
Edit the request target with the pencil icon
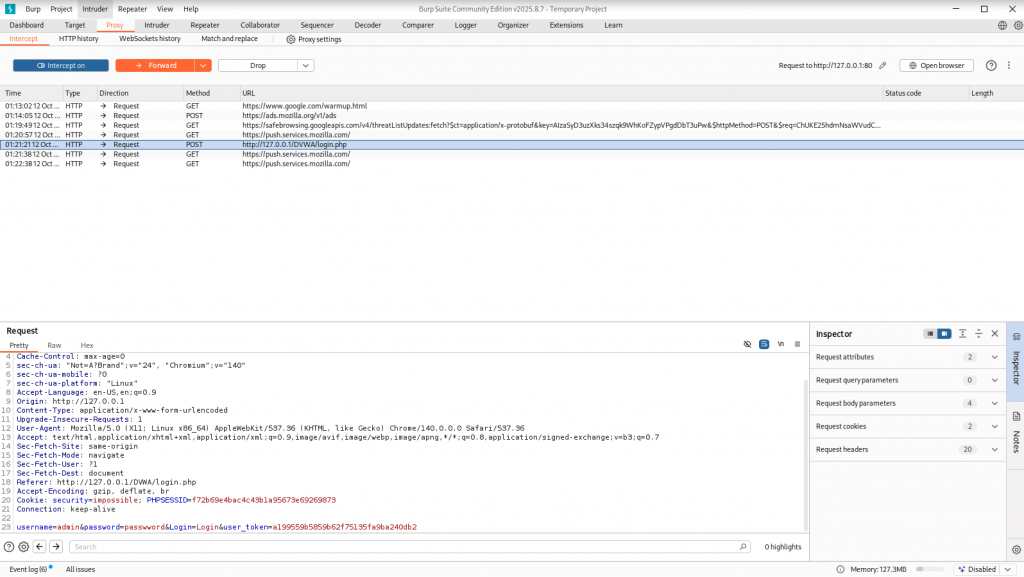[x=883, y=65]
